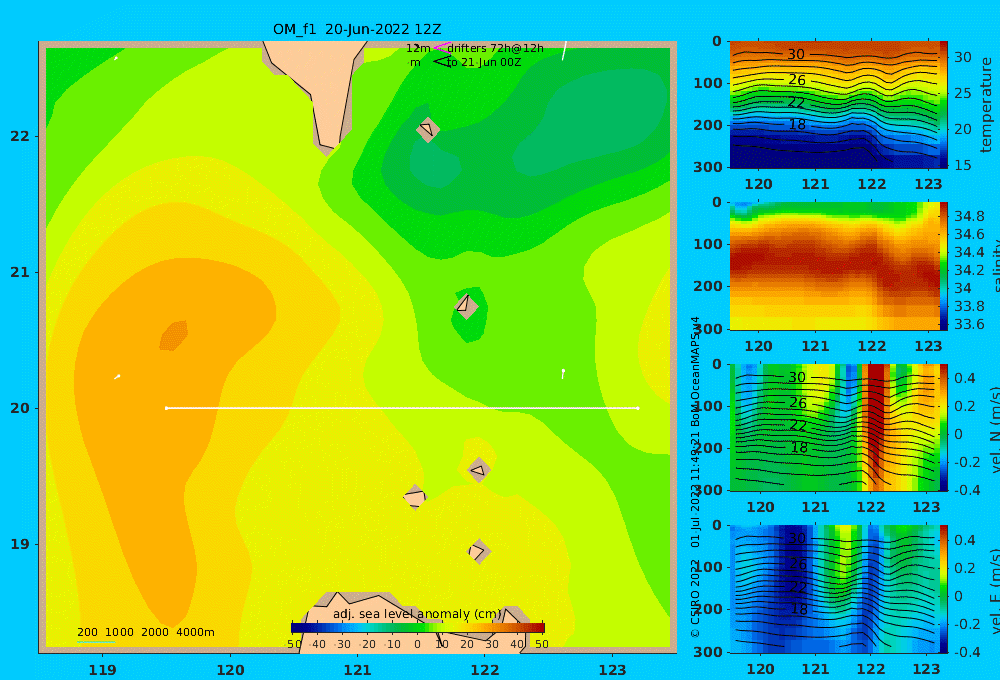Image resolution: width=1000 pixels, height=680 pixels.
Task: Click the 'vel. E (m/s)' axis label
Action: pyautogui.click(x=994, y=590)
